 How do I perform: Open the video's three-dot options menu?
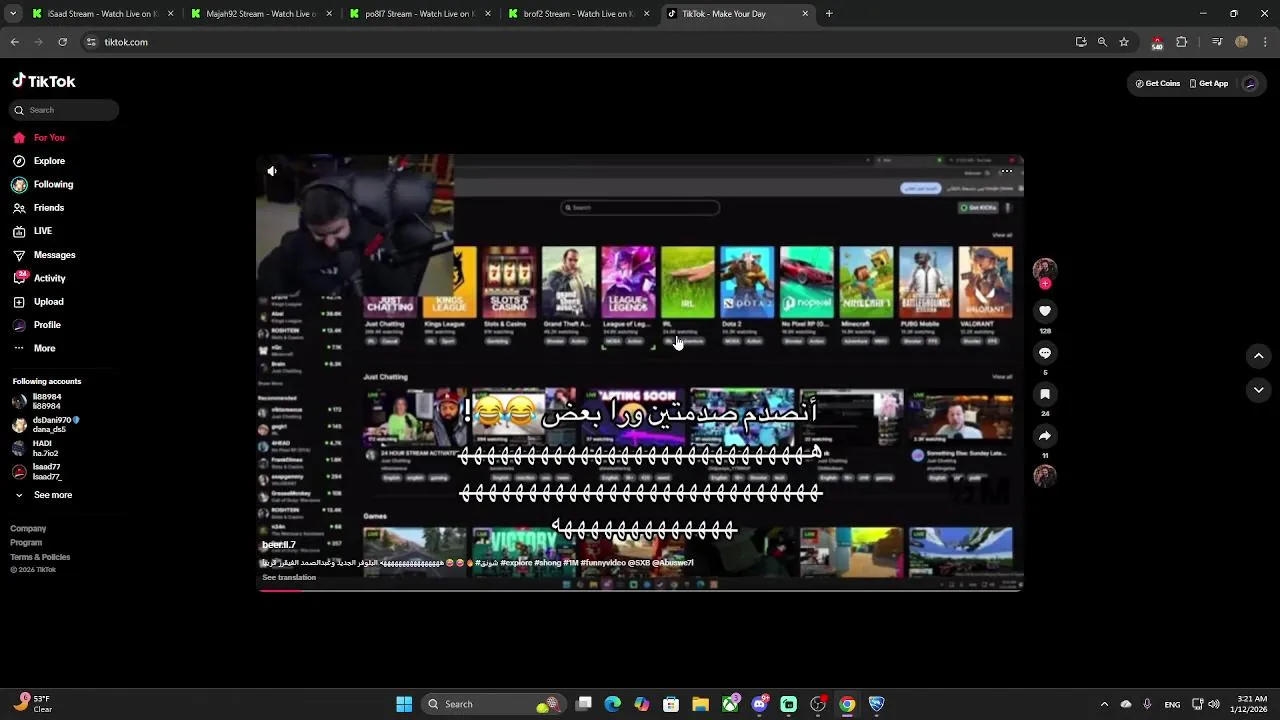point(1007,171)
